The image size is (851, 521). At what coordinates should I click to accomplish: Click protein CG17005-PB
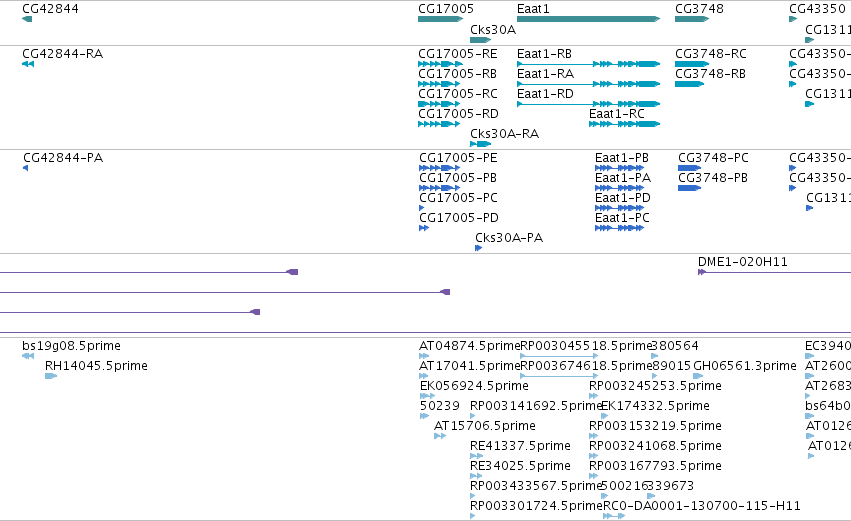pyautogui.click(x=440, y=188)
